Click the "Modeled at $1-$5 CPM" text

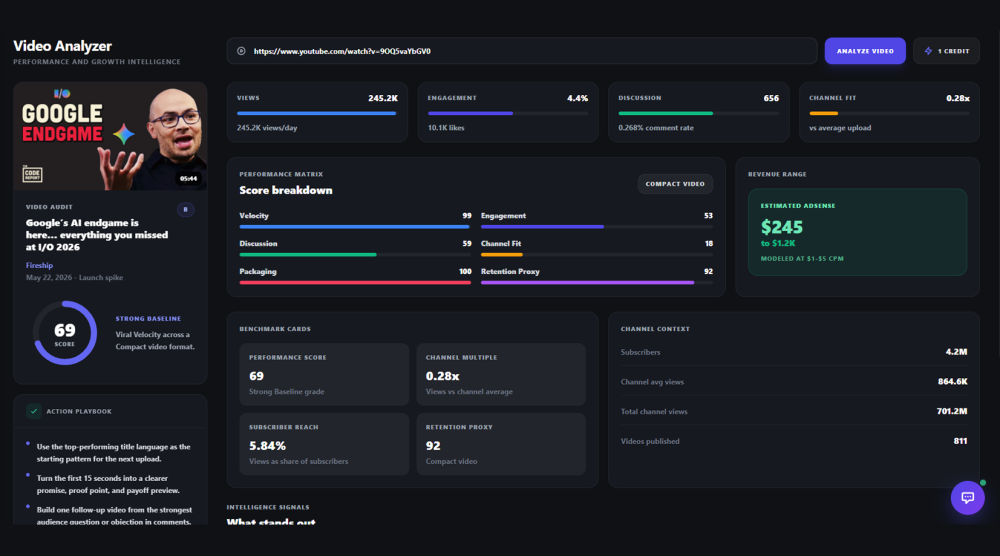pyautogui.click(x=802, y=259)
